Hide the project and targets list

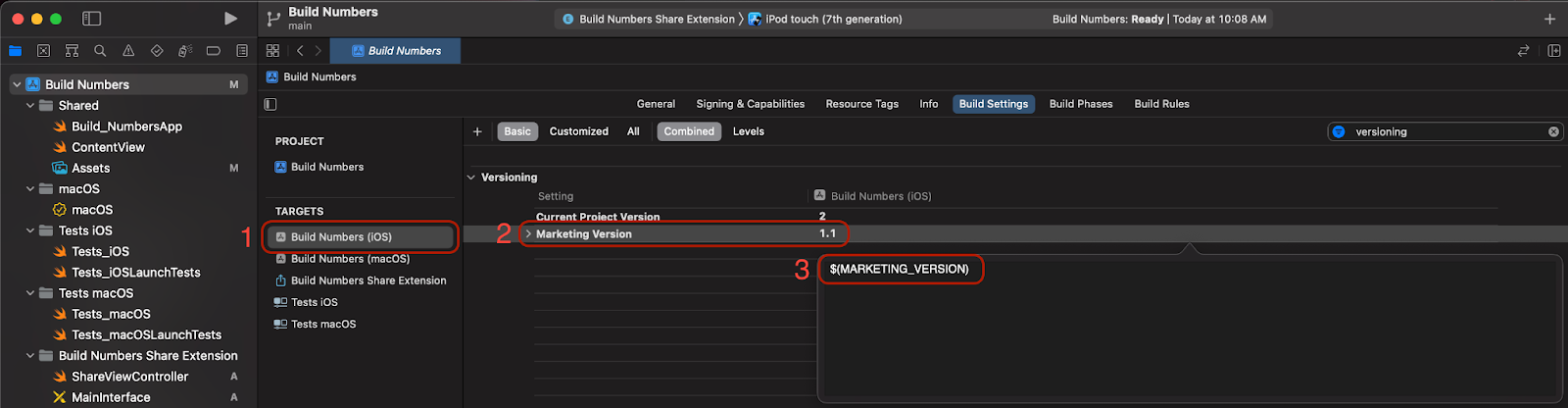point(270,104)
